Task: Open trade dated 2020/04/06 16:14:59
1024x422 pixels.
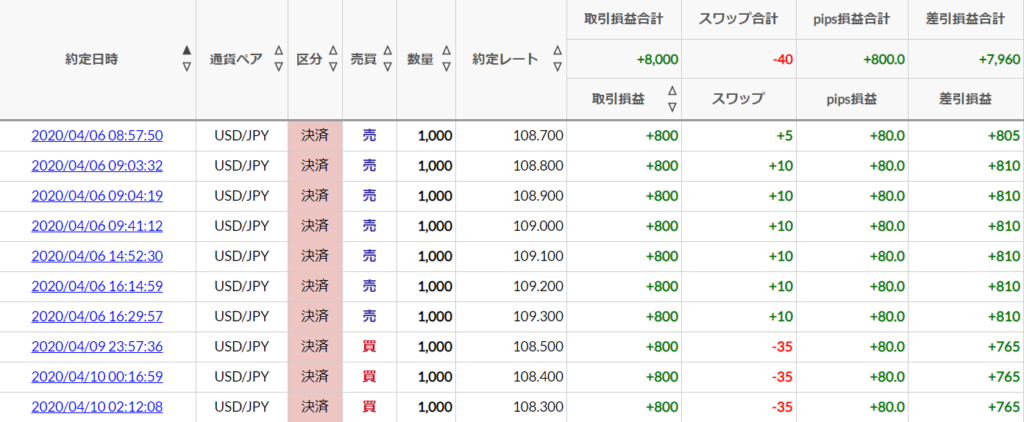Action: click(97, 286)
